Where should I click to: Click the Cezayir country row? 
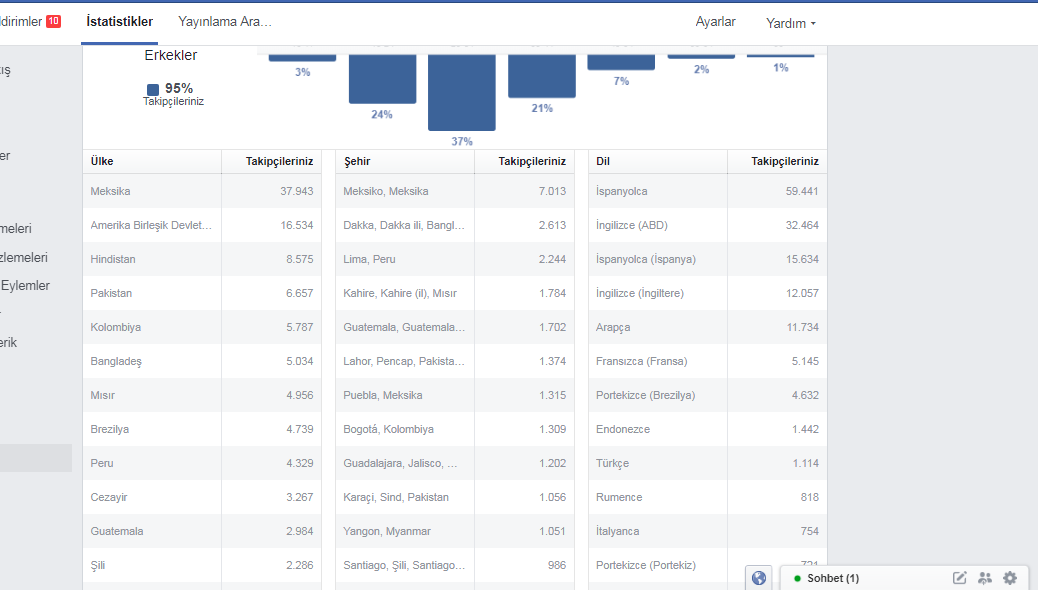point(202,497)
